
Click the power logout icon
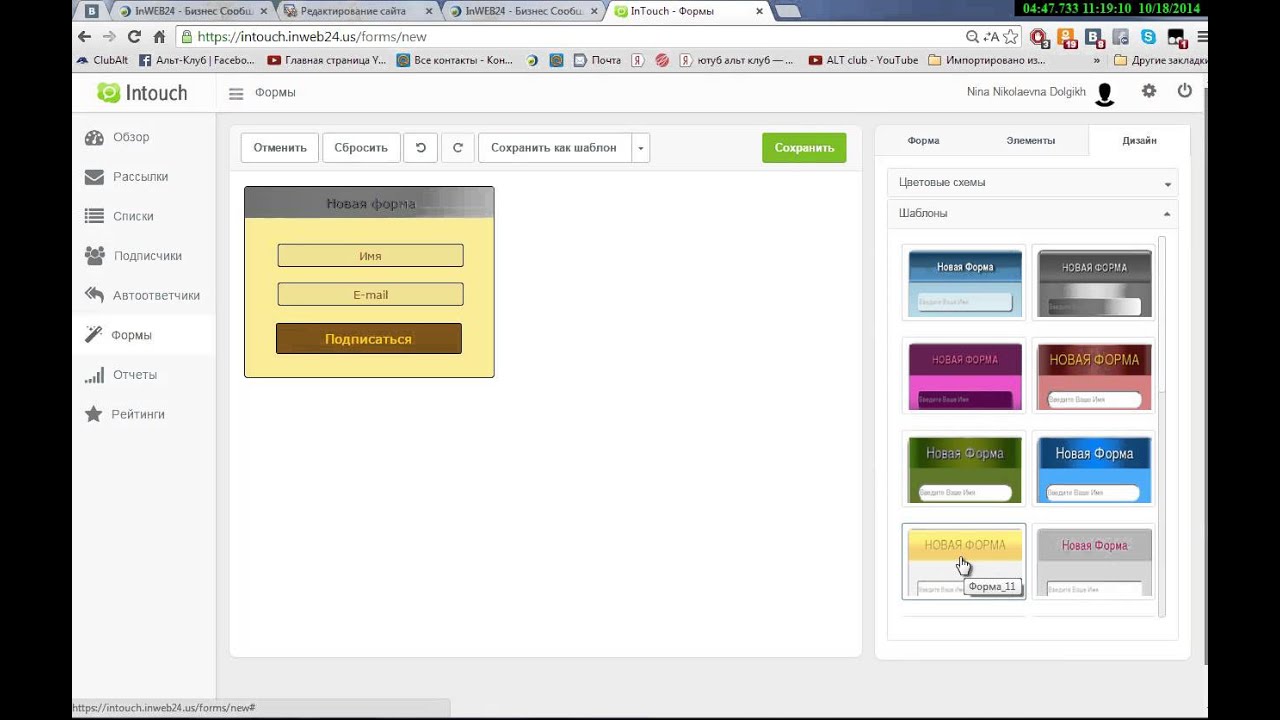coord(1185,91)
